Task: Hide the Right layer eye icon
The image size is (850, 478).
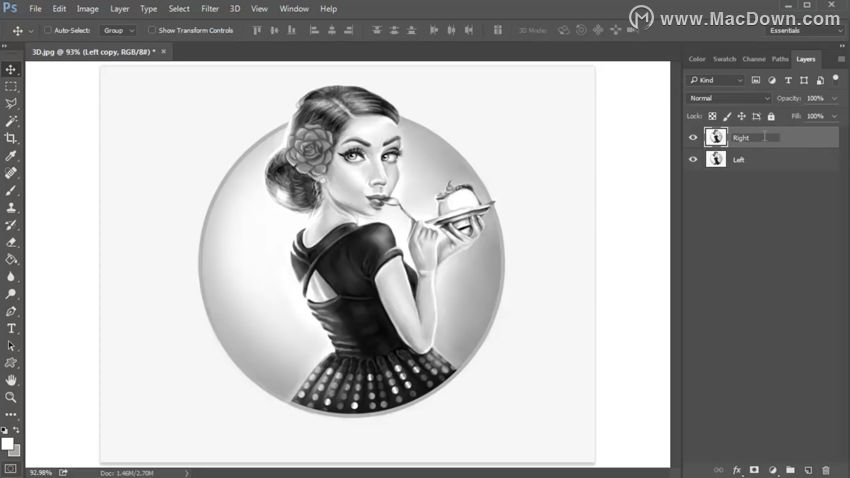Action: coord(693,138)
